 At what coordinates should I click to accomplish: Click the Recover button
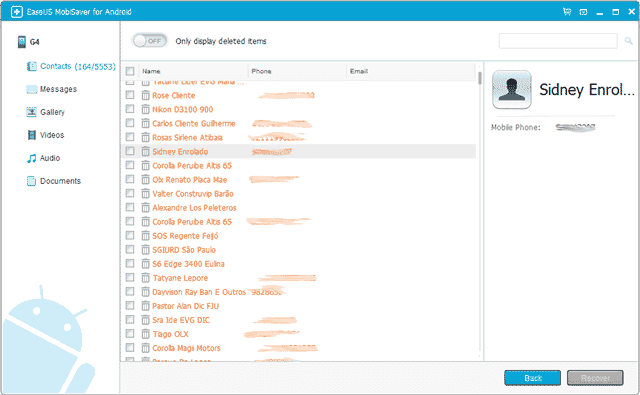click(595, 378)
